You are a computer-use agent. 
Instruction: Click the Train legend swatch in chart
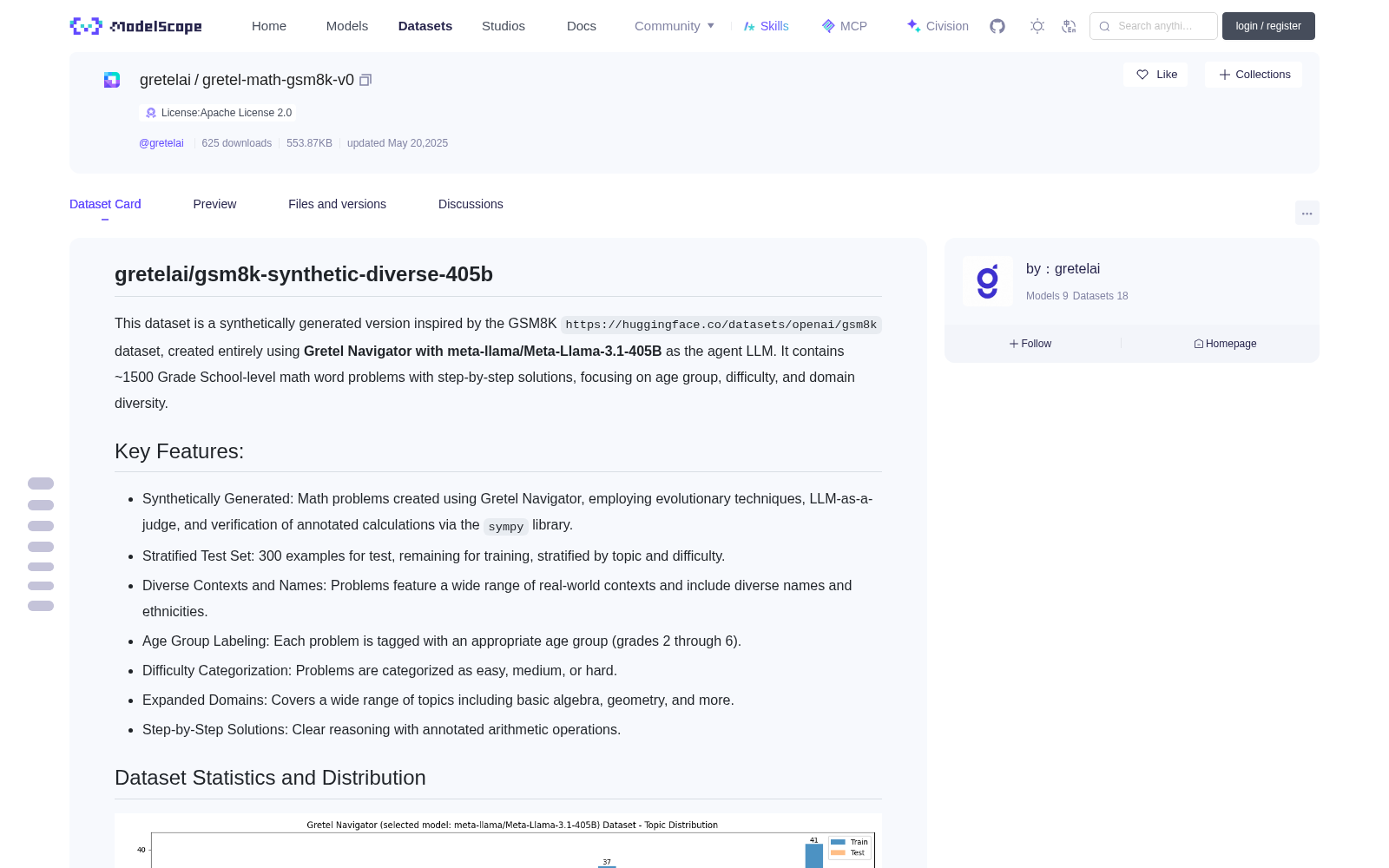pos(838,842)
